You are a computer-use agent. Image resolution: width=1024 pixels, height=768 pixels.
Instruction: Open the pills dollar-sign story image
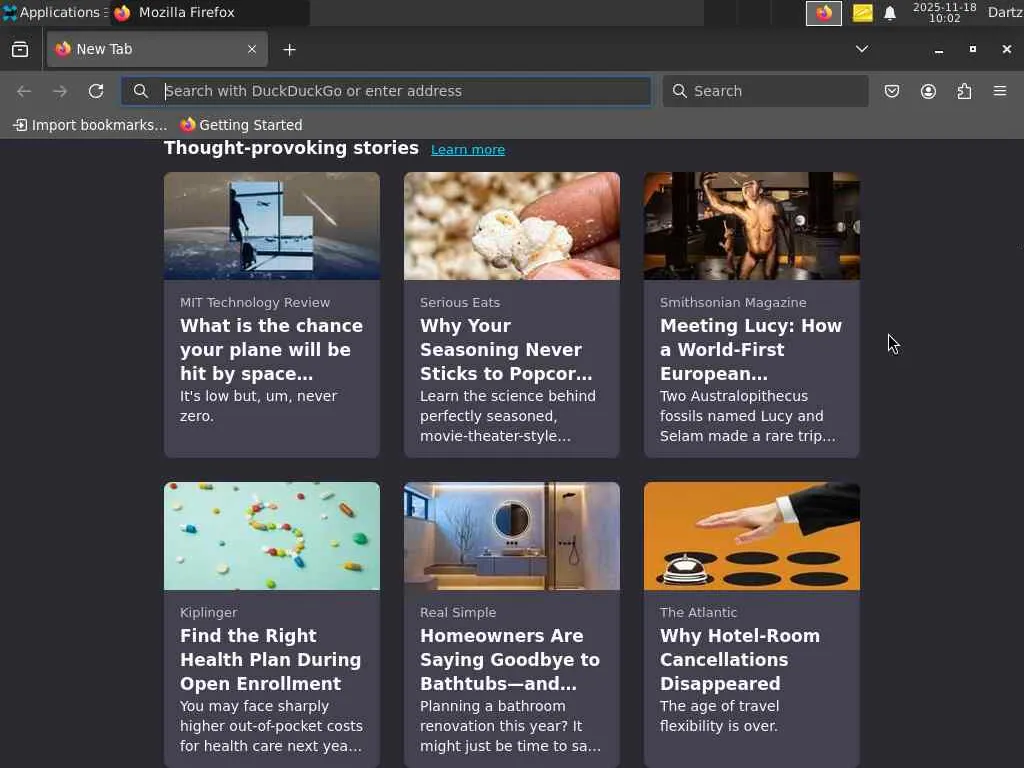coord(272,536)
